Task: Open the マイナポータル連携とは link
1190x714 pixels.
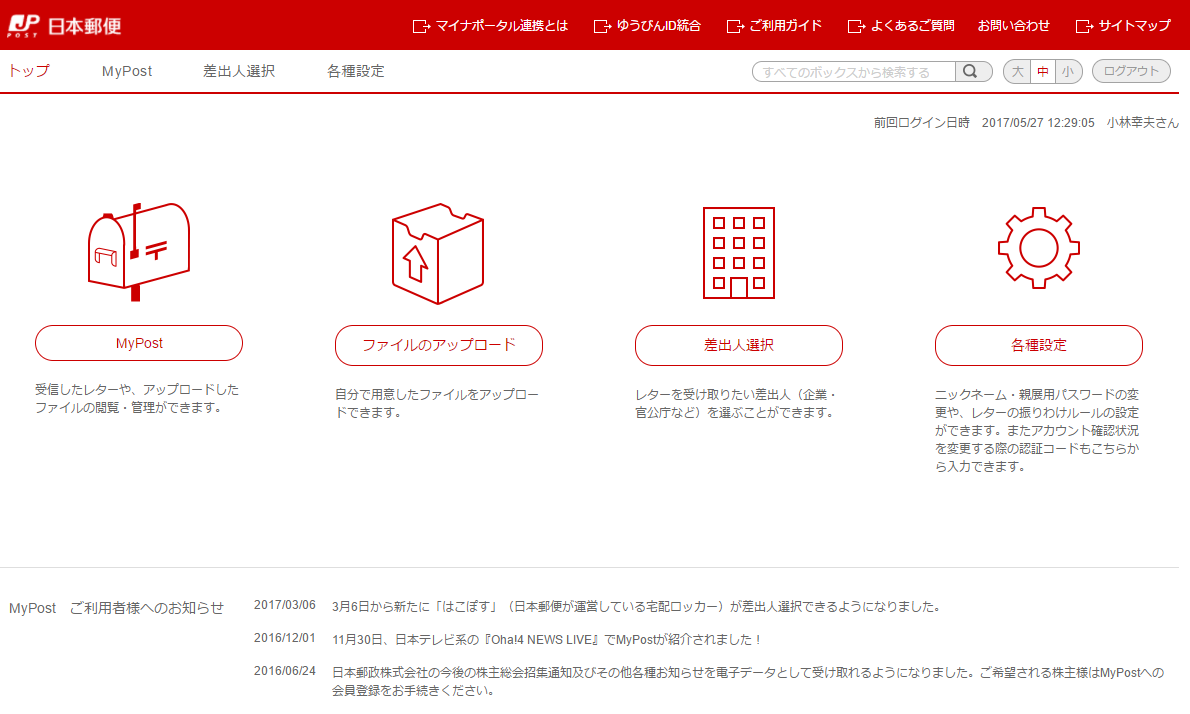Action: pos(502,26)
